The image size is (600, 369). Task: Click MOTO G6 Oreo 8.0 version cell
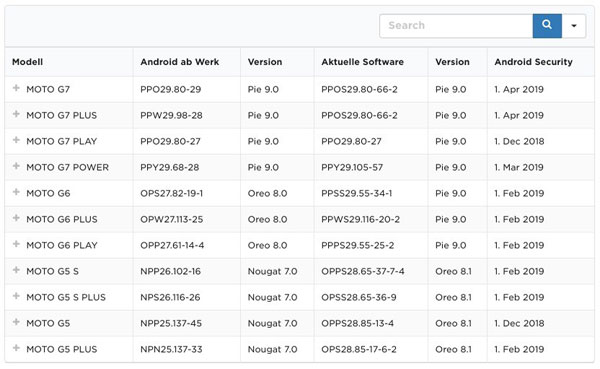(x=267, y=193)
